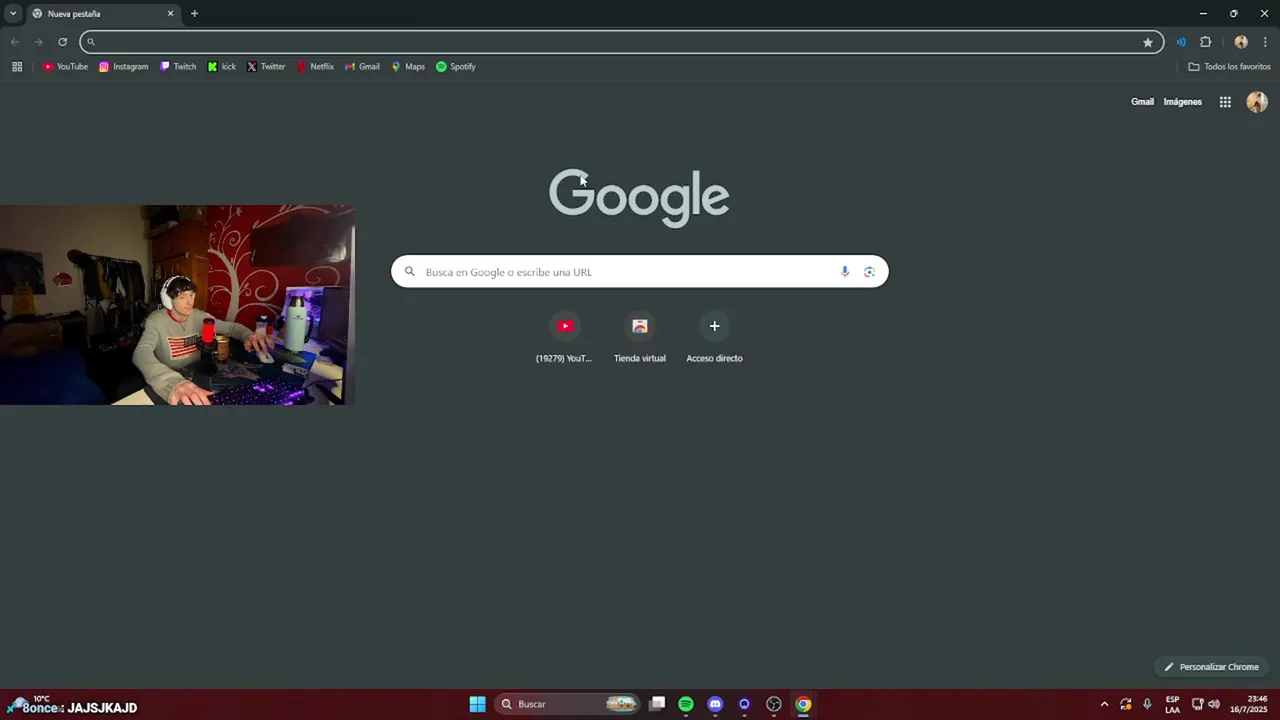Click the Gmail link on Google page
This screenshot has width=1280, height=720.
click(x=1142, y=102)
